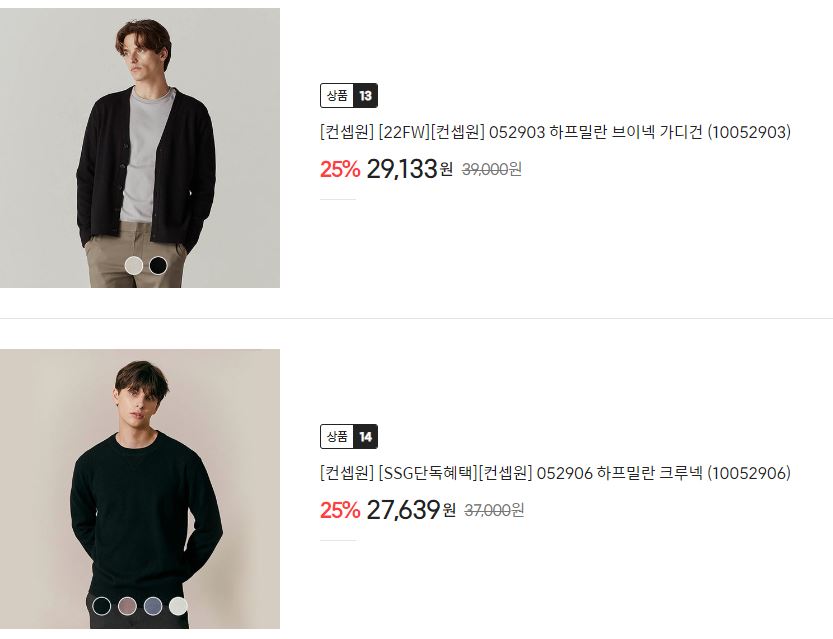Click the struck-through 37,000원 original price

[x=495, y=510]
